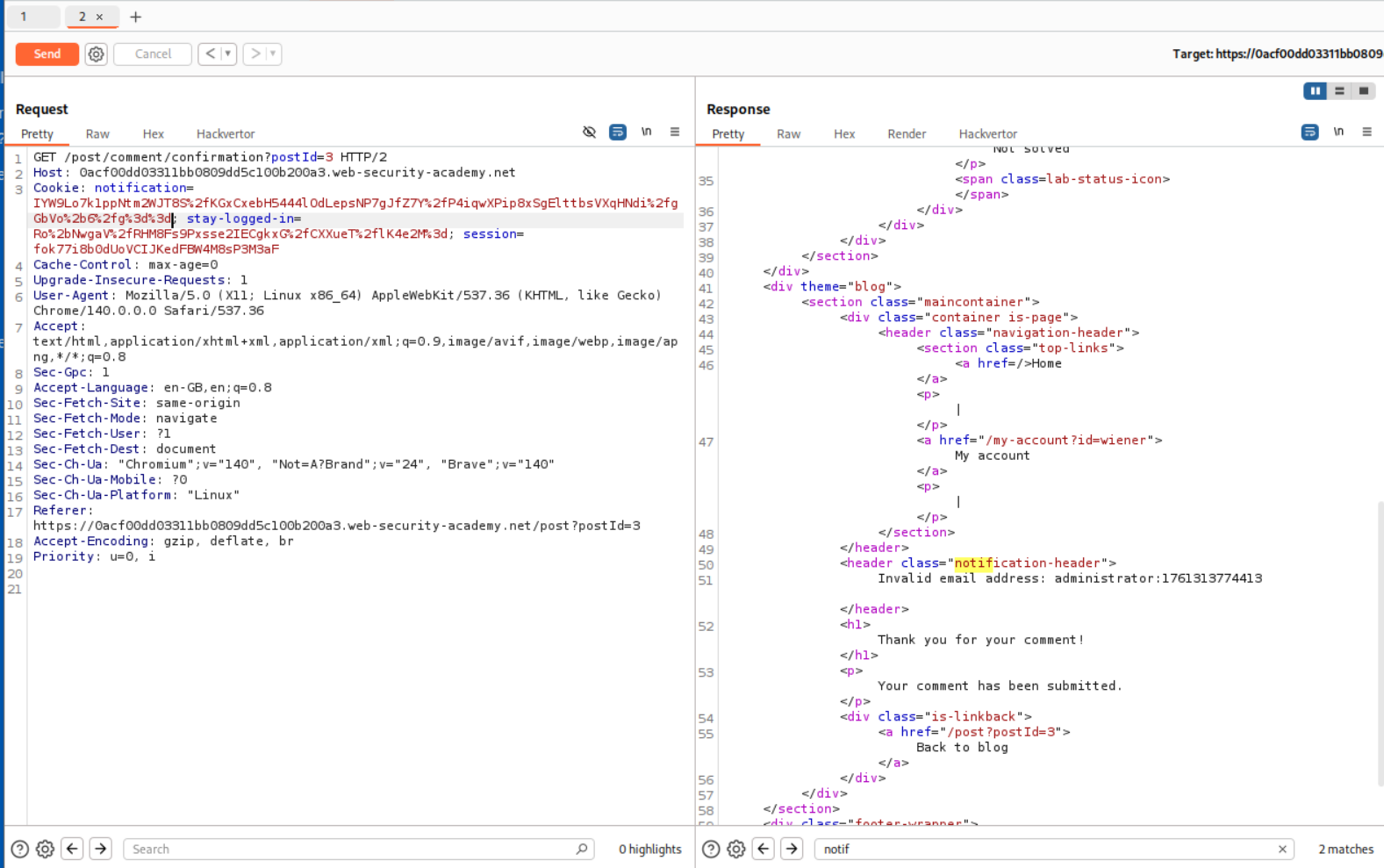Expand the history back dropdown arrow
Viewport: 1384px width, 868px height.
point(227,54)
